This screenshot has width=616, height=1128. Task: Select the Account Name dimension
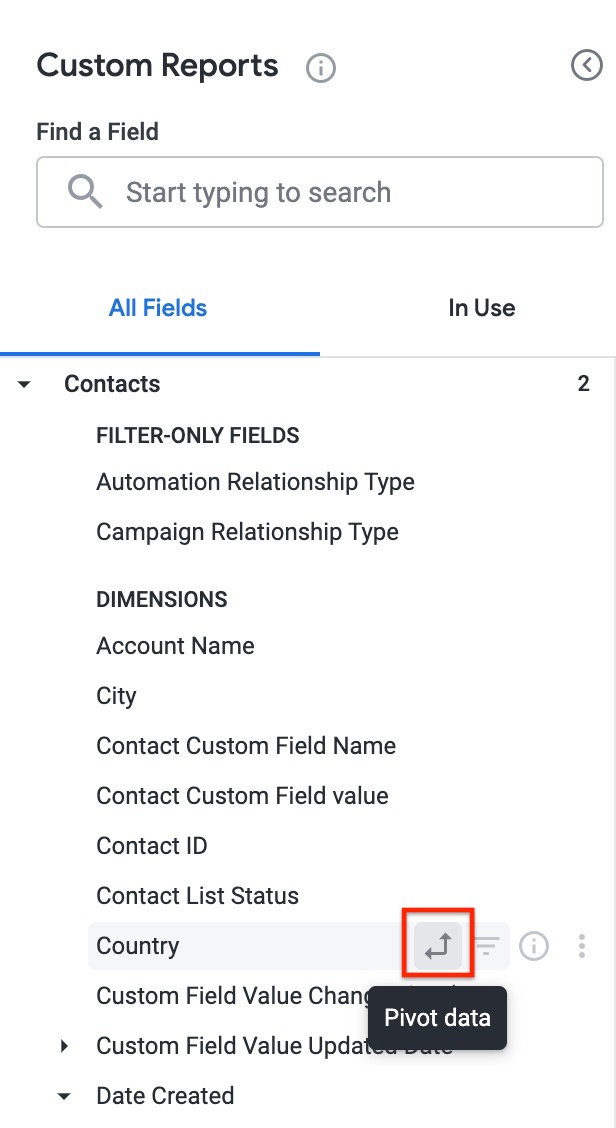[x=175, y=646]
